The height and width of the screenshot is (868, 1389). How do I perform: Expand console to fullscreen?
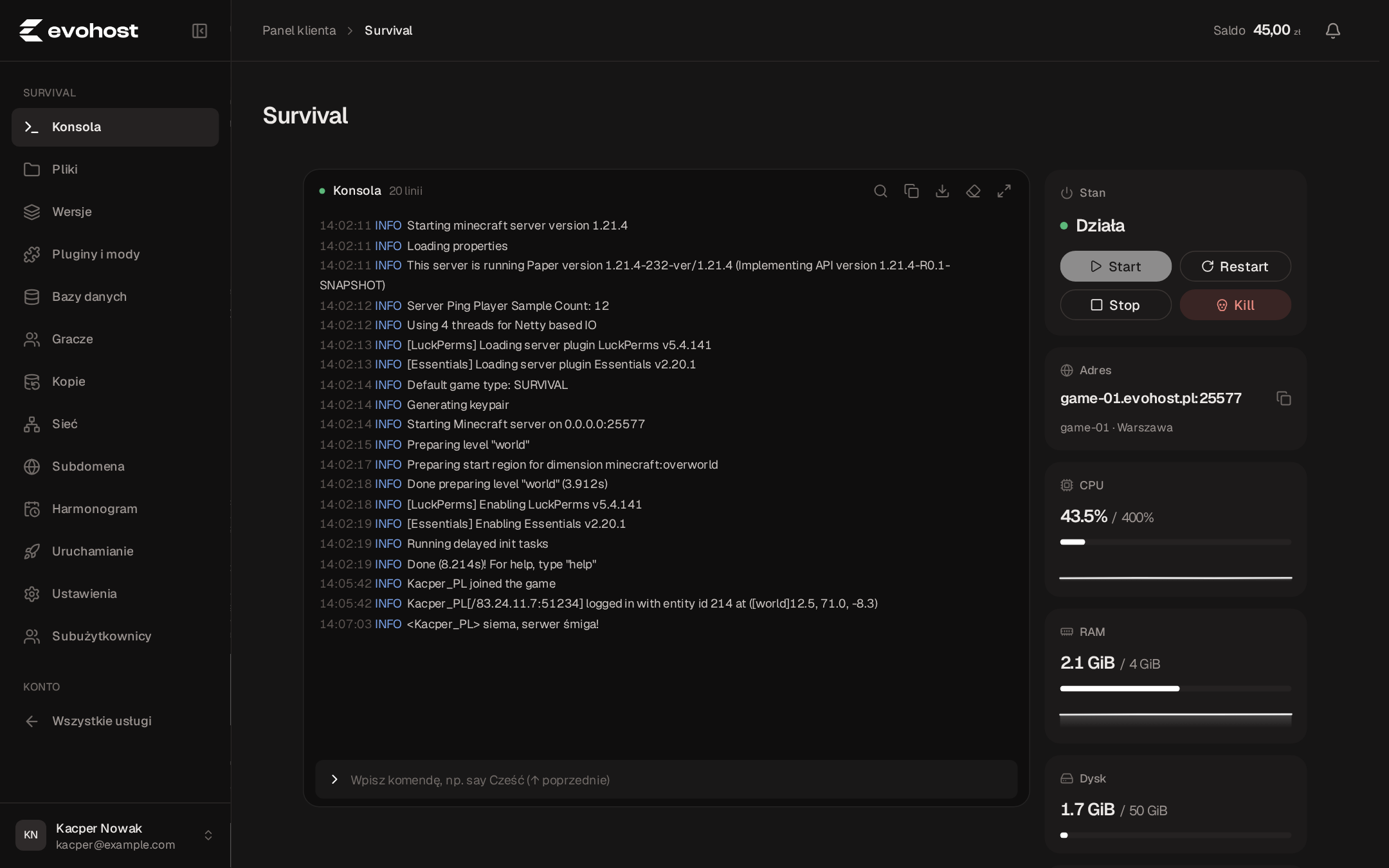(1004, 191)
